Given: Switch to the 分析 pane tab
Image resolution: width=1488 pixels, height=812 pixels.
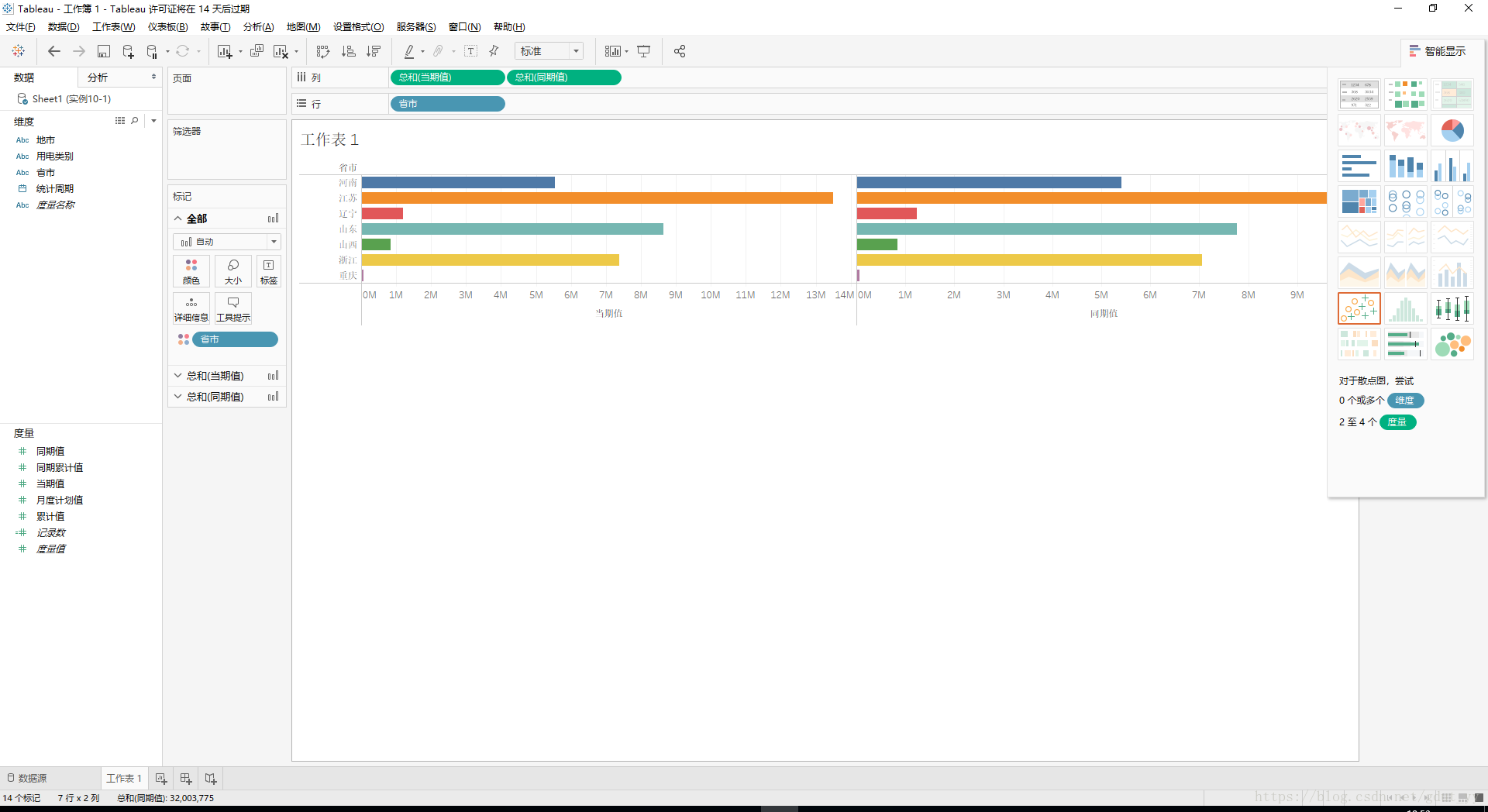Looking at the screenshot, I should coord(98,77).
